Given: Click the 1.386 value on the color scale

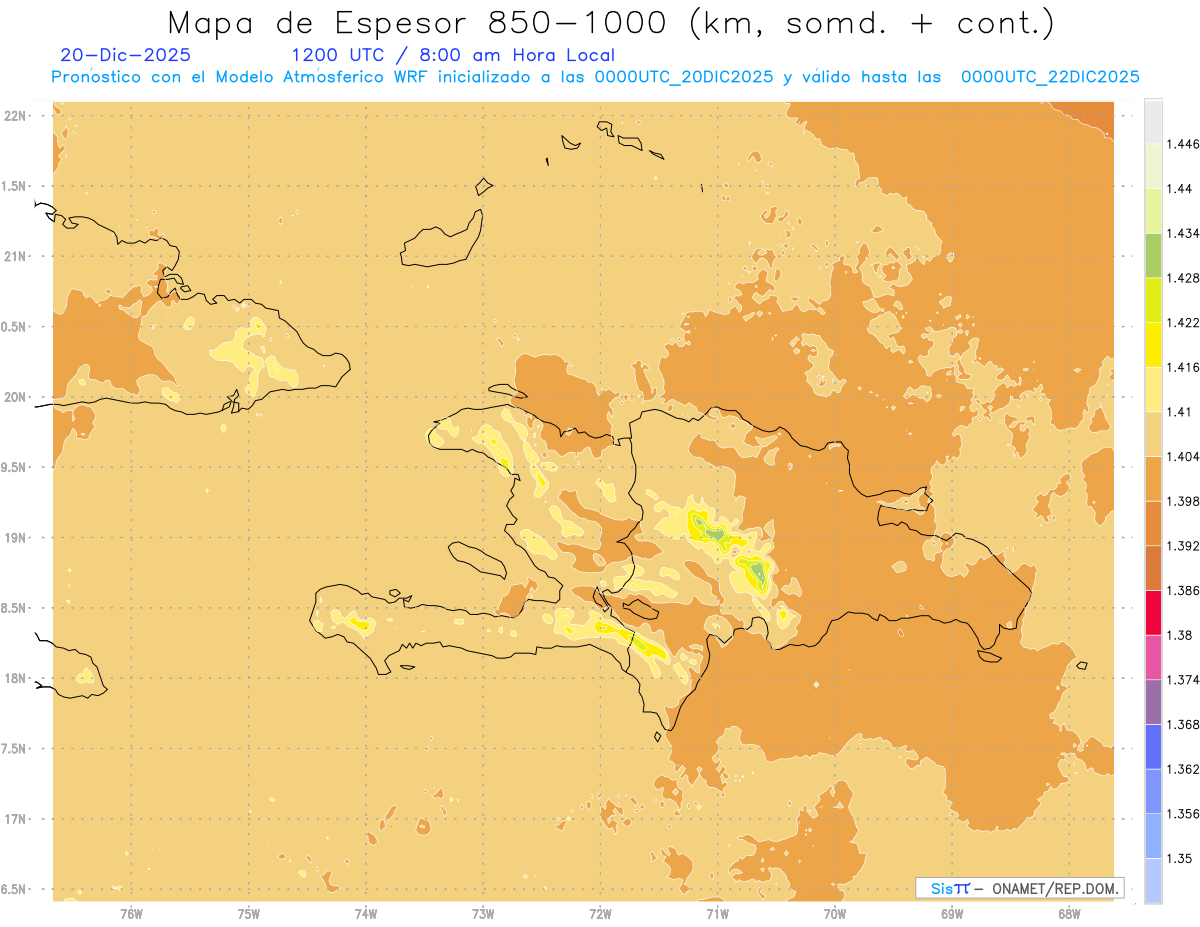Looking at the screenshot, I should click(x=1183, y=591).
